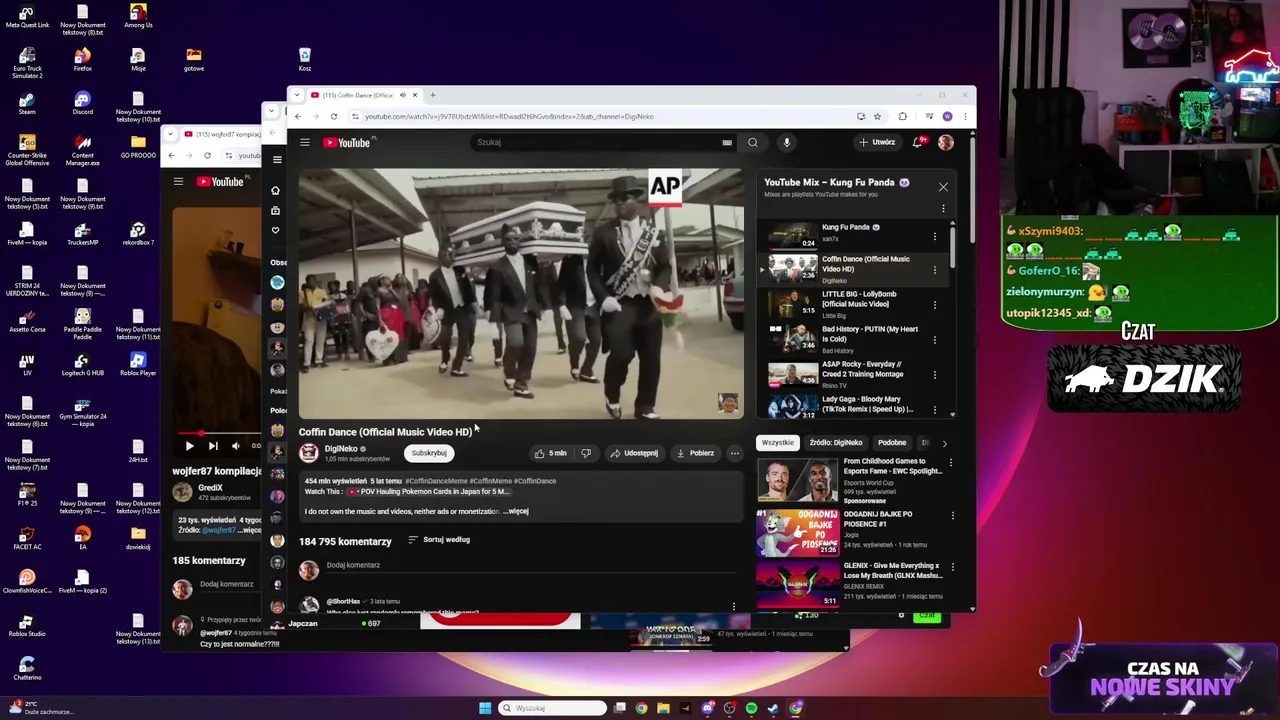Viewport: 1280px width, 720px height.
Task: Open a new Chrome tab
Action: (x=433, y=95)
